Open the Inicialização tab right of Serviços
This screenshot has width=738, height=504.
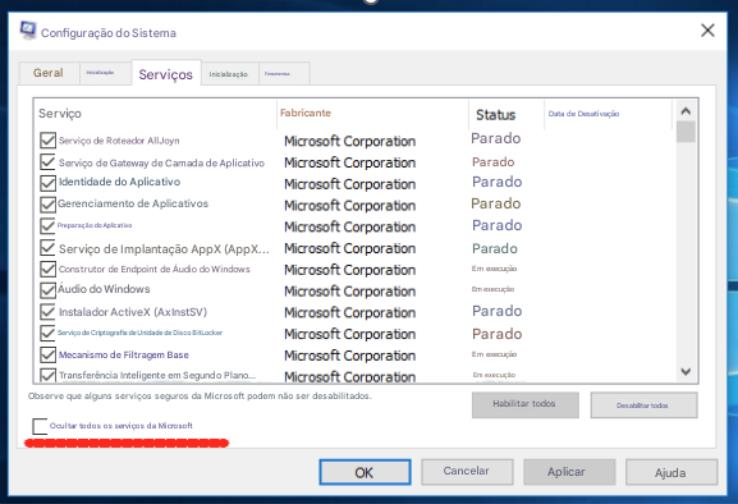tap(228, 74)
